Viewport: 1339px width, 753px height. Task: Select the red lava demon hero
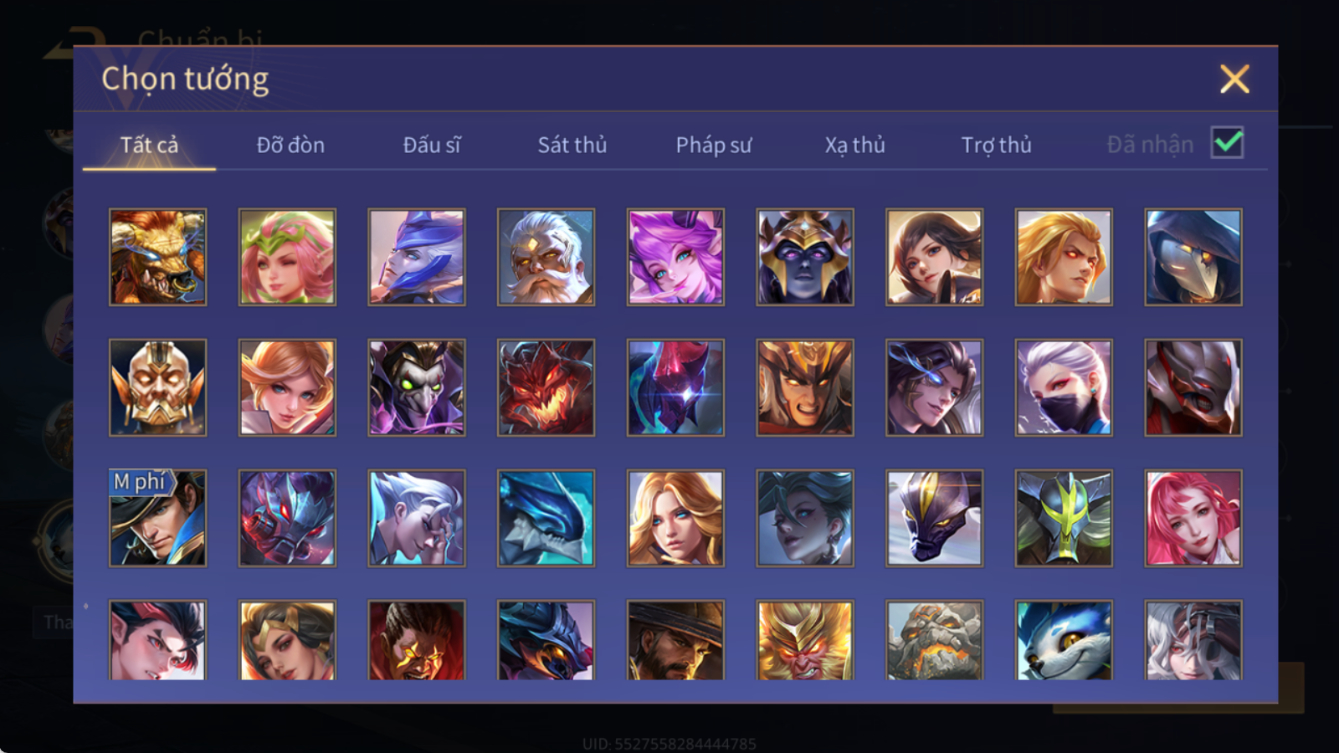[546, 388]
